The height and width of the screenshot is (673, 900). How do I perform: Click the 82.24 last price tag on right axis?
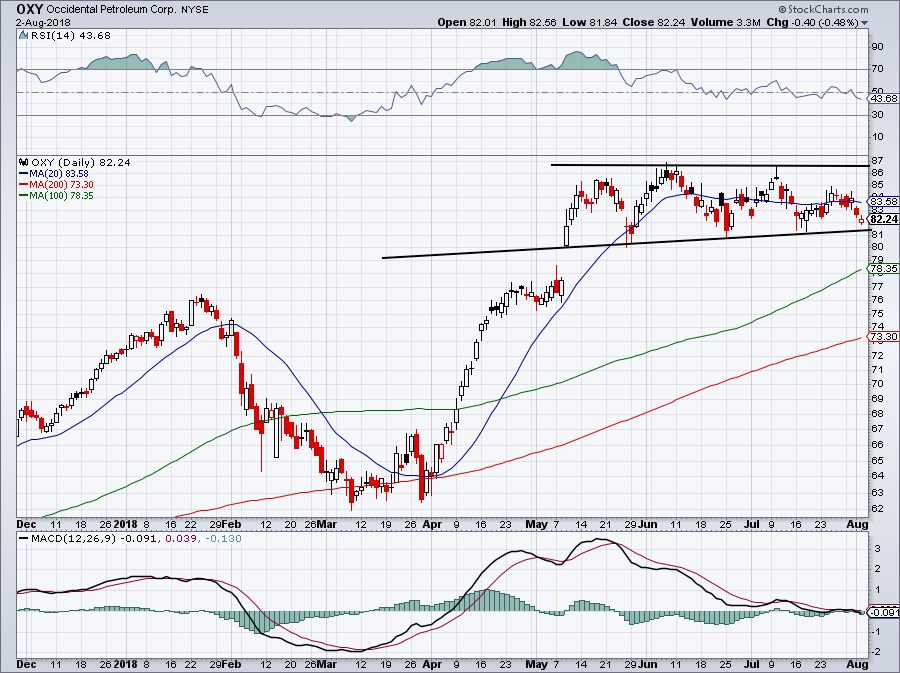tap(883, 219)
